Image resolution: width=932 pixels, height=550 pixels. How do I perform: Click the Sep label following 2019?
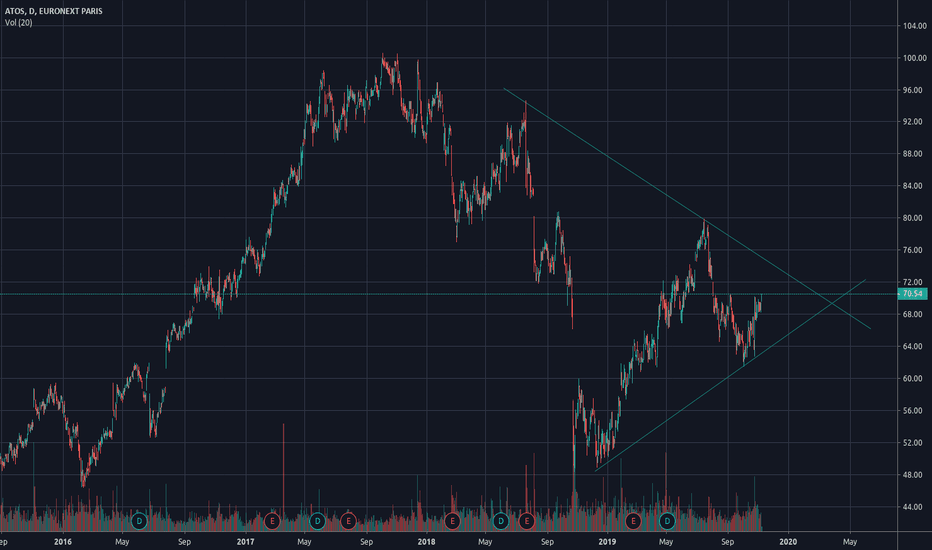click(727, 542)
